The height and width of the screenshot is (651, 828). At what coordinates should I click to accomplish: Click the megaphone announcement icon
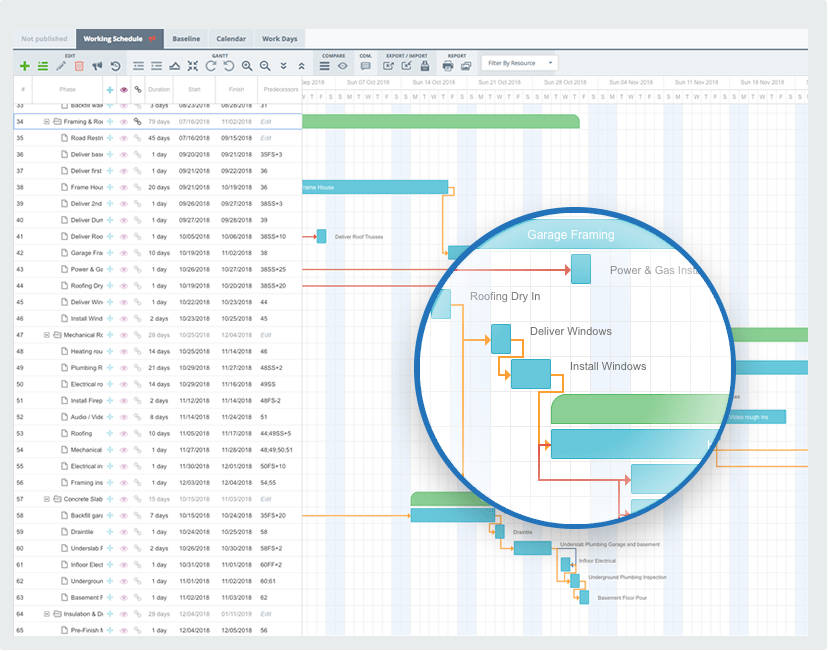click(97, 66)
